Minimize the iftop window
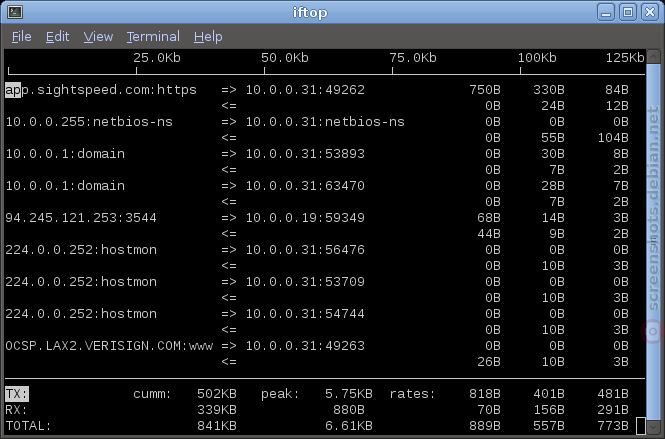This screenshot has width=665, height=439. point(606,12)
